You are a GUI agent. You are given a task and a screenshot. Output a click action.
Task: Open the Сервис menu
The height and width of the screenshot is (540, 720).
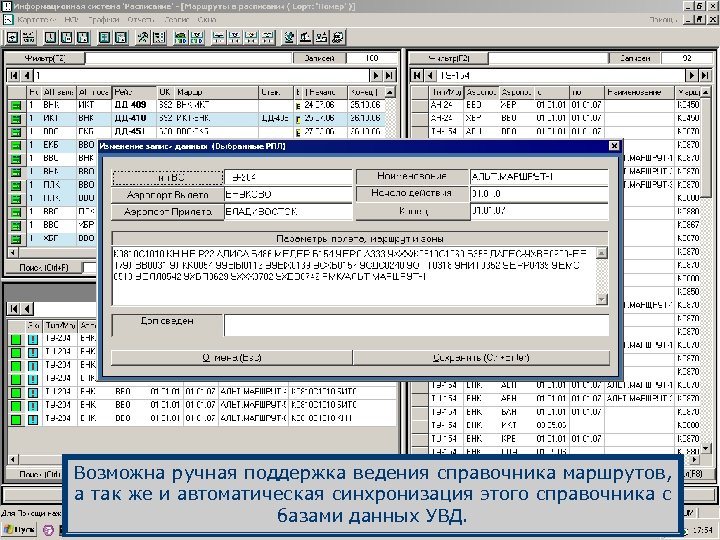(x=177, y=20)
